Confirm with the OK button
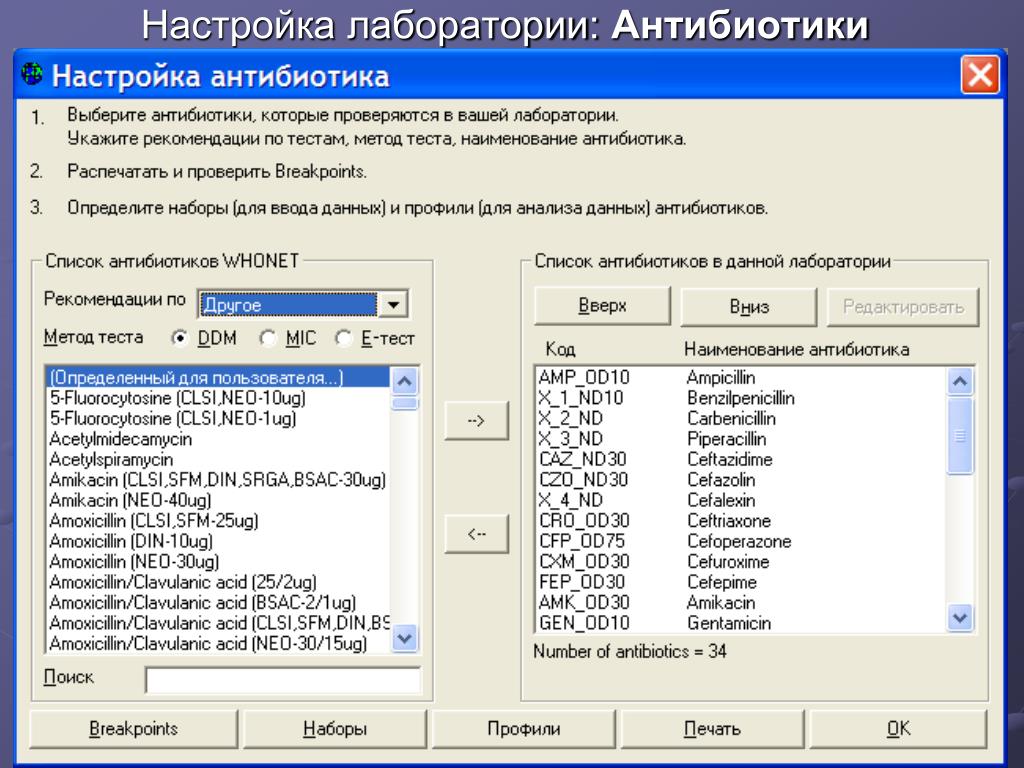 tap(898, 729)
